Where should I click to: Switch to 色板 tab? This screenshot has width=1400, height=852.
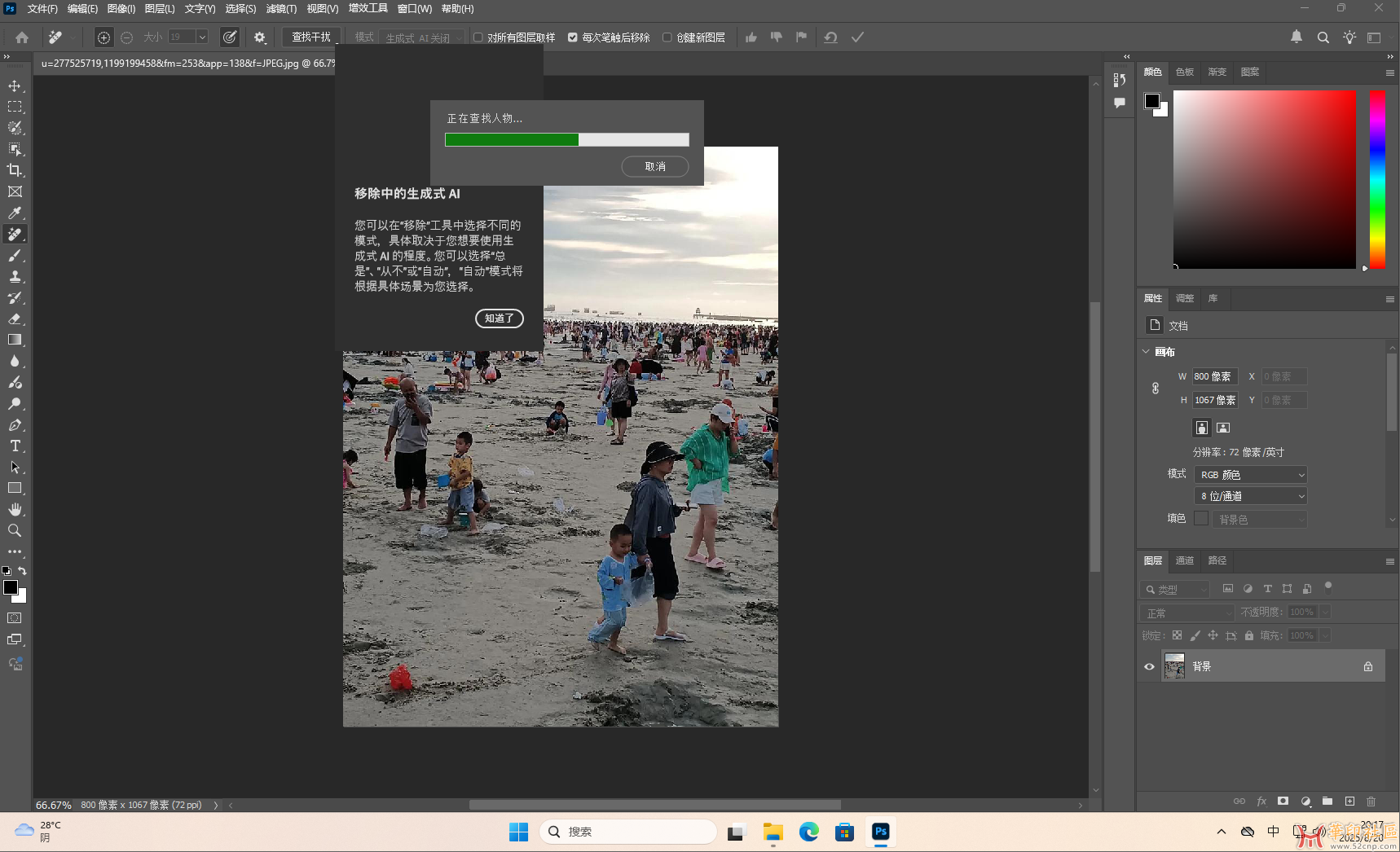coord(1185,72)
